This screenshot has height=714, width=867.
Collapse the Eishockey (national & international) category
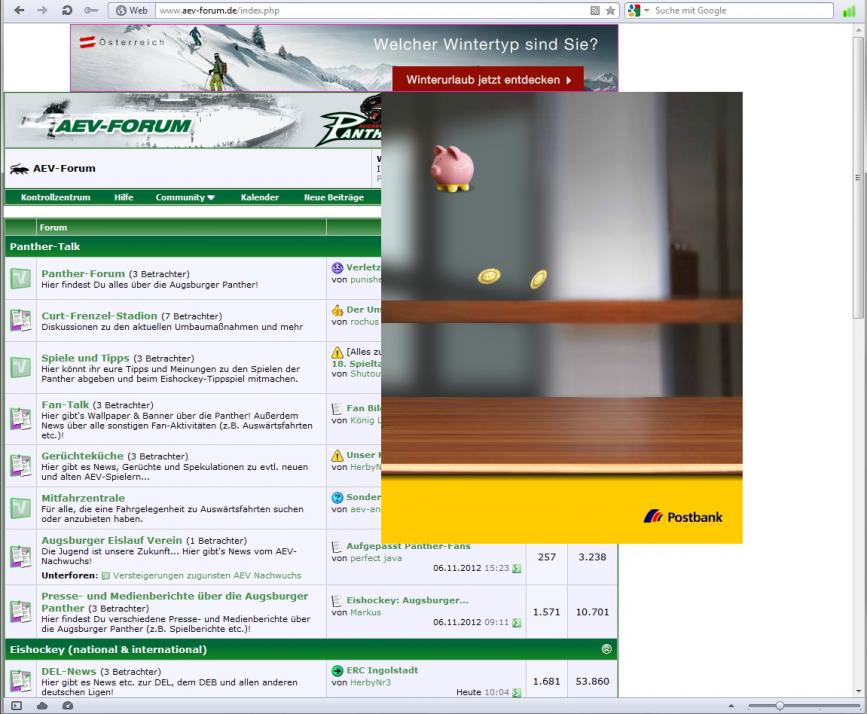click(x=607, y=649)
